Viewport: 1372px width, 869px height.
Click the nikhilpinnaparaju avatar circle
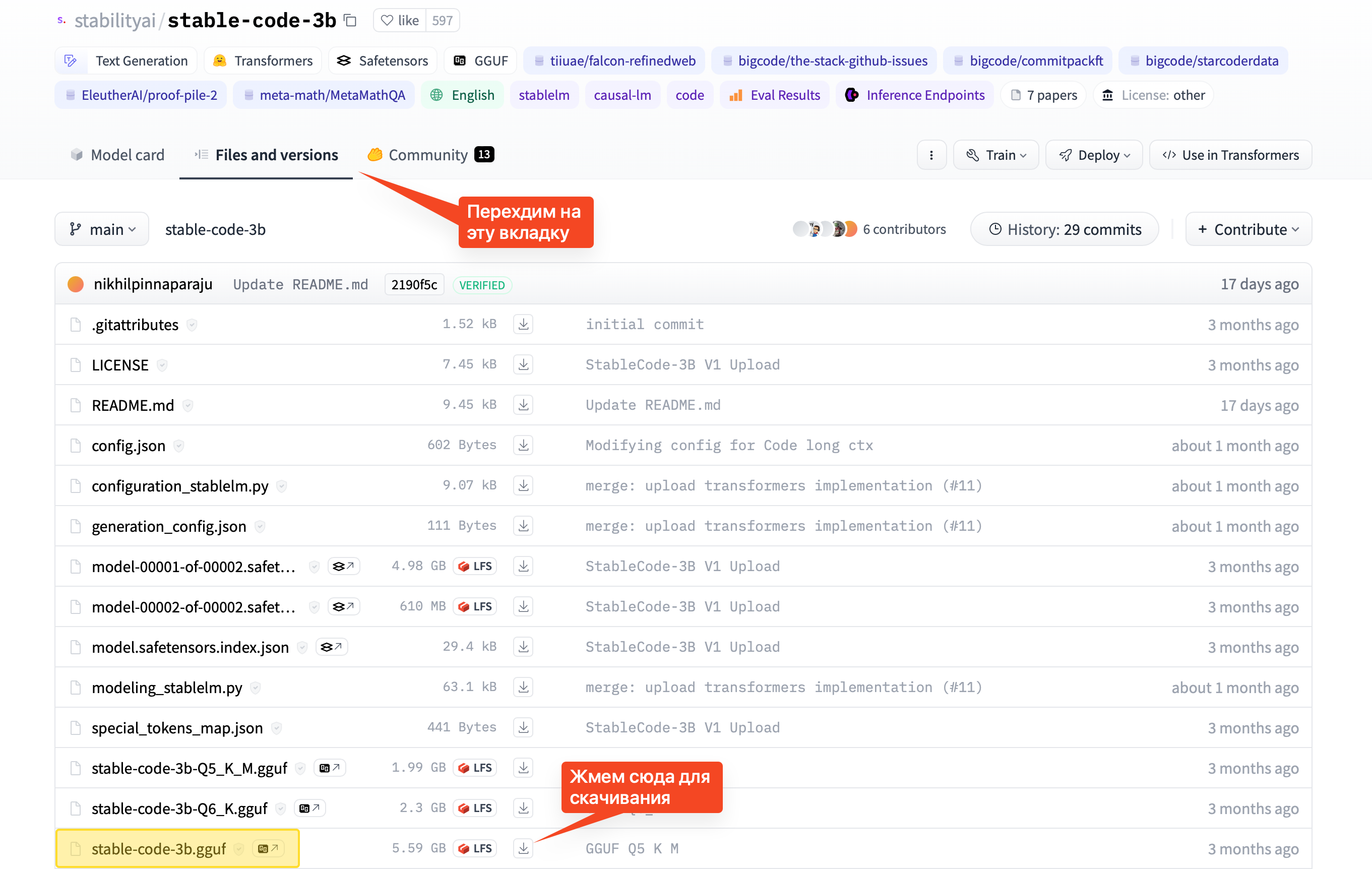click(x=76, y=284)
